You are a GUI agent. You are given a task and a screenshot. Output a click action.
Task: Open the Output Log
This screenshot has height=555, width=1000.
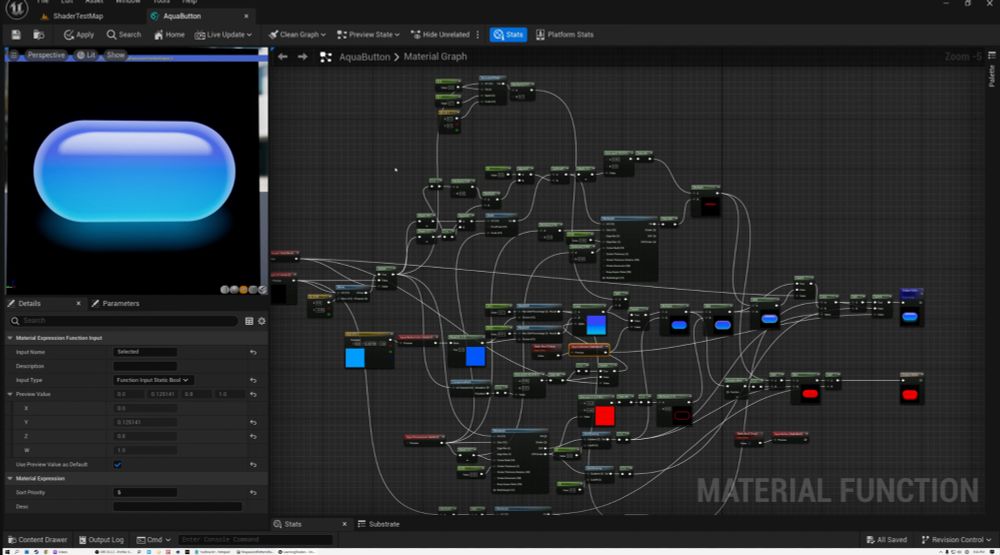[100, 540]
